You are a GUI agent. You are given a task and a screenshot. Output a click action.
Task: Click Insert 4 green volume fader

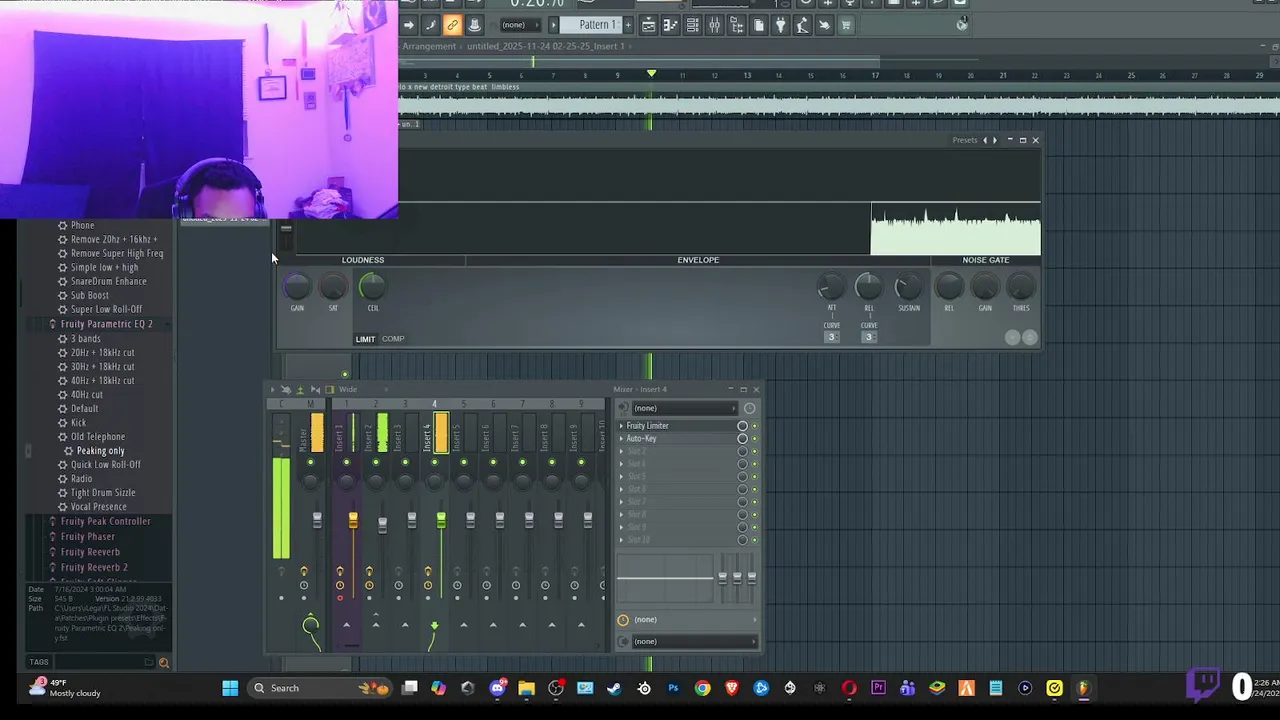[441, 520]
